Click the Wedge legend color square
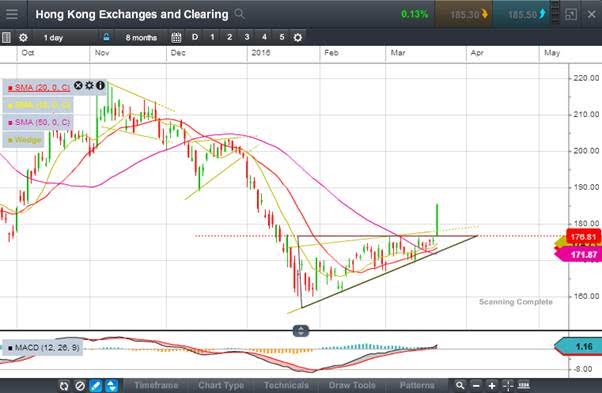 point(10,140)
